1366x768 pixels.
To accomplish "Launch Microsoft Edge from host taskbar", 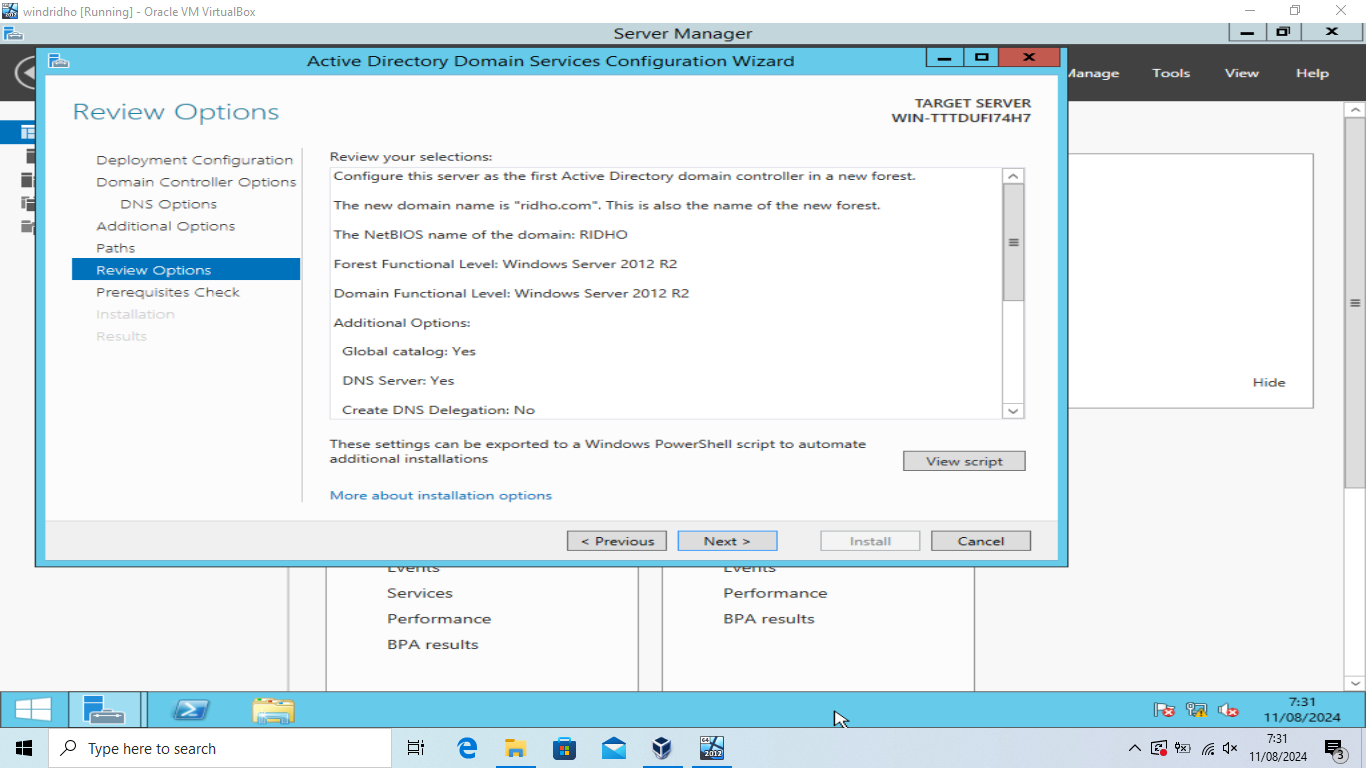I will pos(467,748).
